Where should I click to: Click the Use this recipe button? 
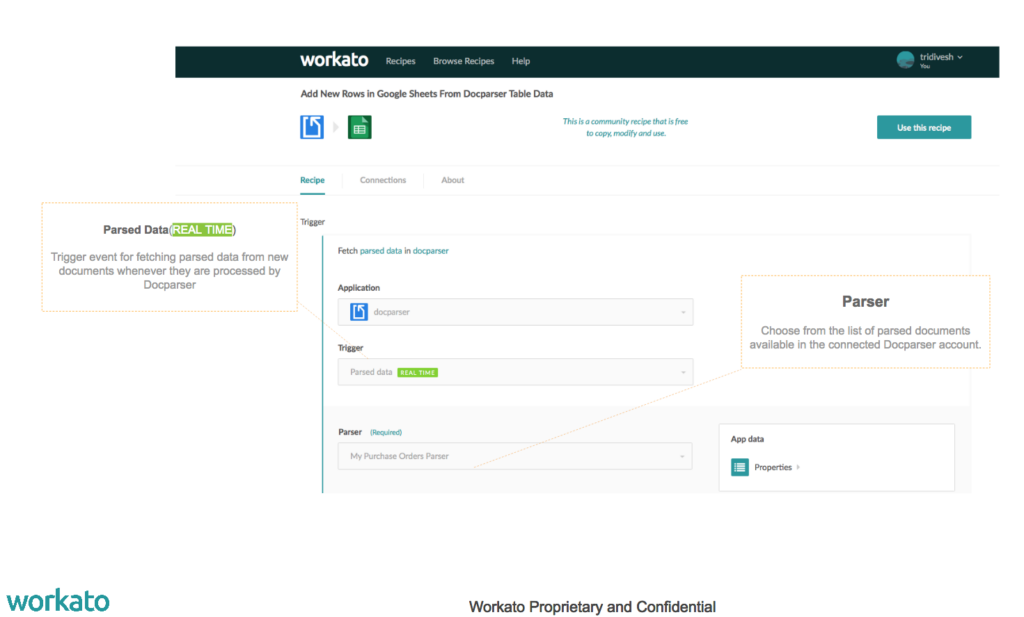923,127
